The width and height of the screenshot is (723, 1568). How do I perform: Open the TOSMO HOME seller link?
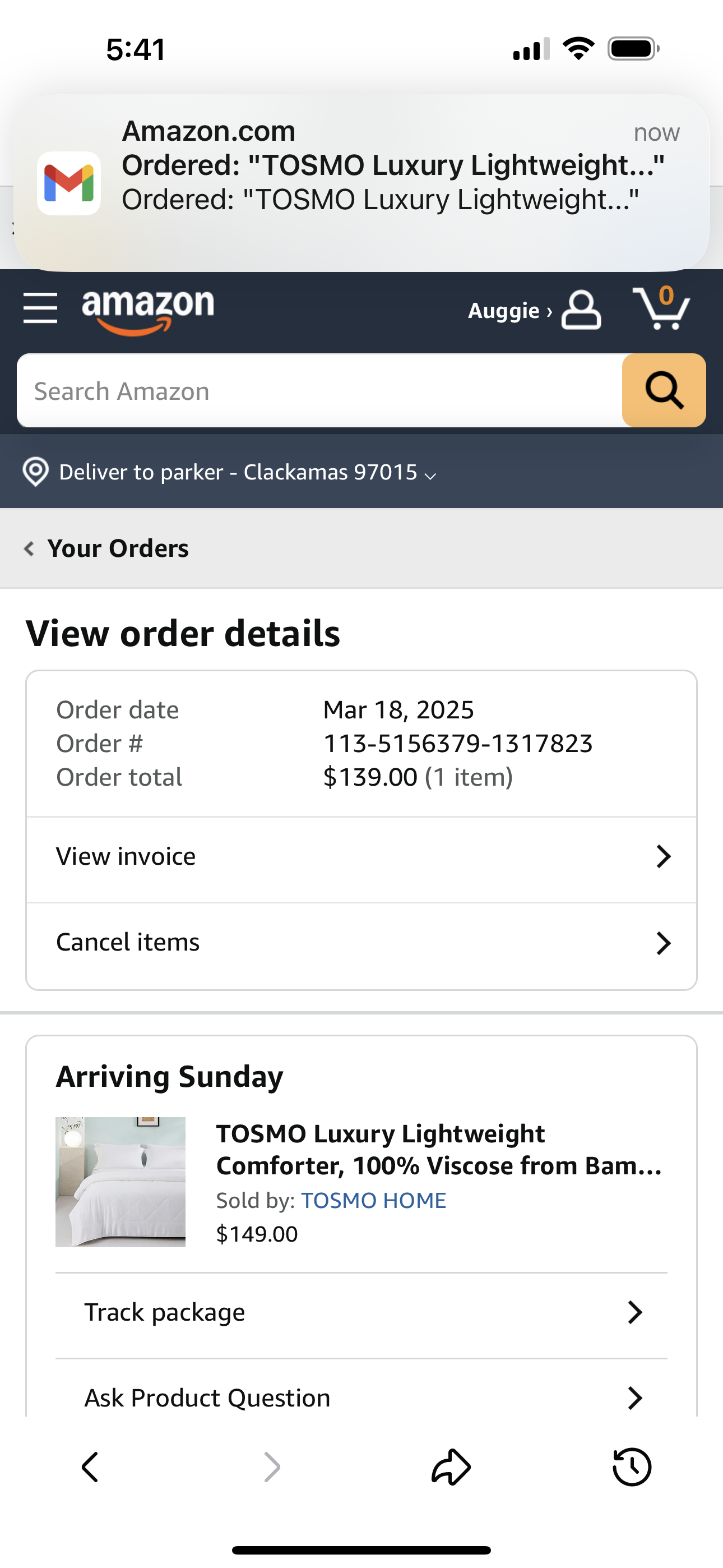click(x=374, y=1200)
